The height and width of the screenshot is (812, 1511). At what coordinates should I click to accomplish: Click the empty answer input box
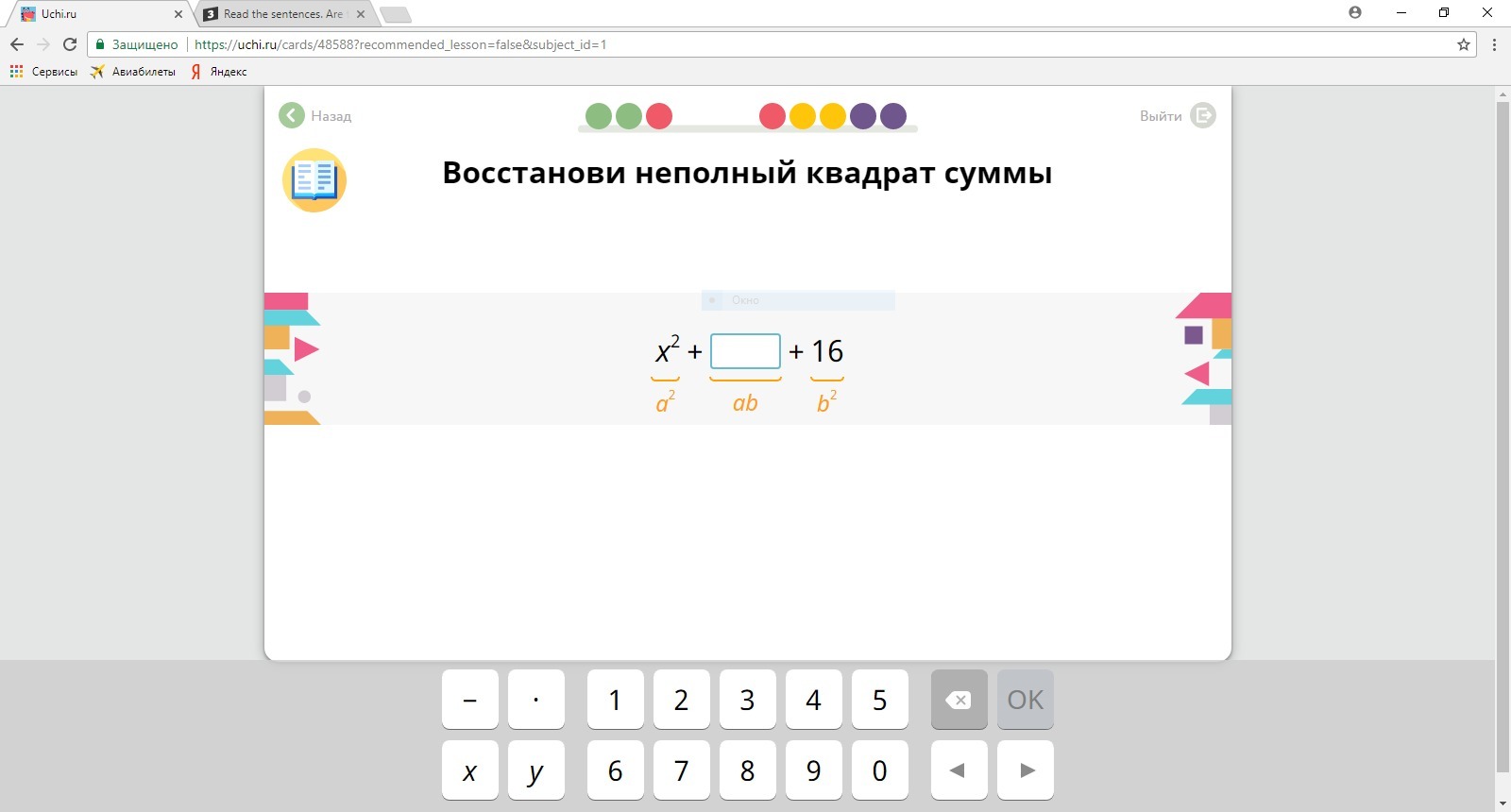click(x=745, y=351)
